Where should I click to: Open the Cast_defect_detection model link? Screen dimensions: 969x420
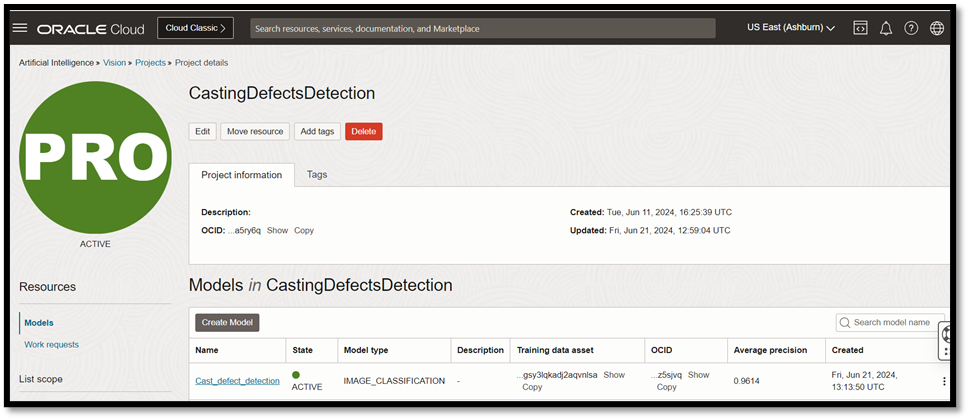[237, 381]
